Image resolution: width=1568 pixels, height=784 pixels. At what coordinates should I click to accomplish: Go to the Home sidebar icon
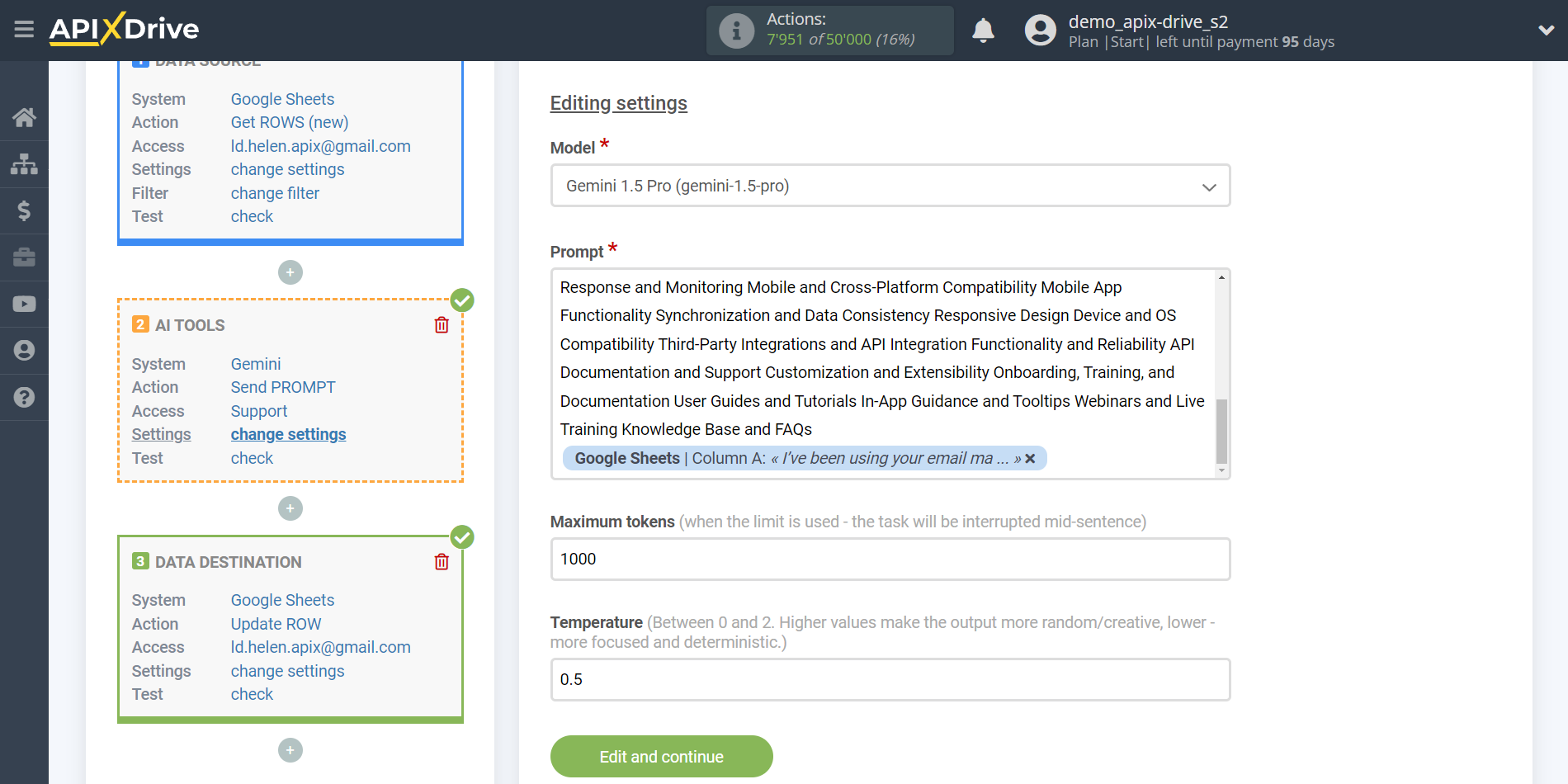[24, 117]
